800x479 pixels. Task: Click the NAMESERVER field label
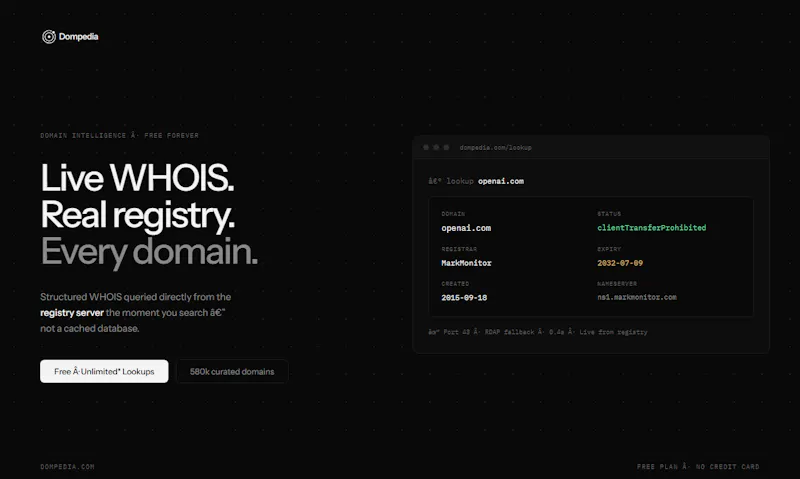[x=617, y=284]
